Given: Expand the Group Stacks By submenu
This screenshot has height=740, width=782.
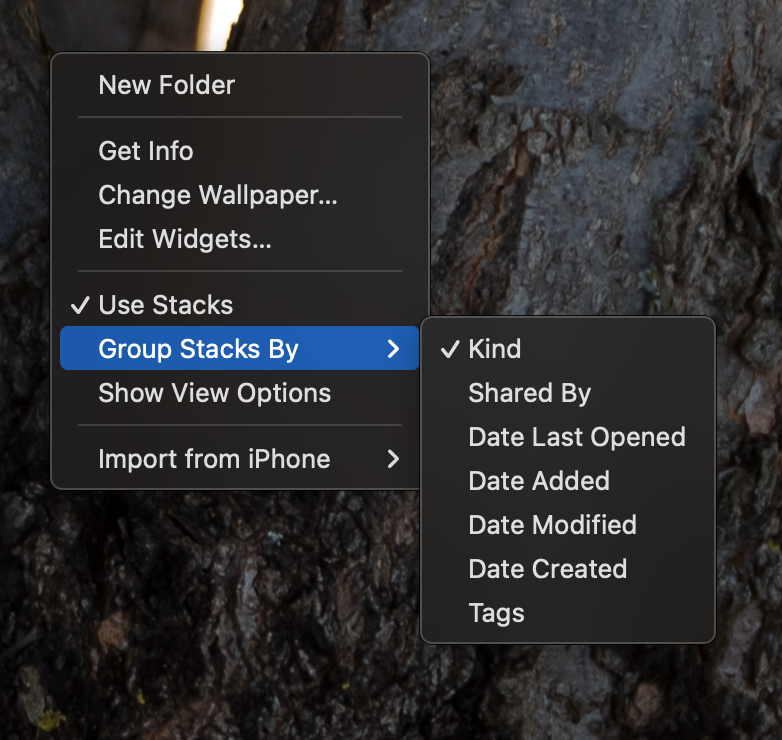Looking at the screenshot, I should point(239,348).
